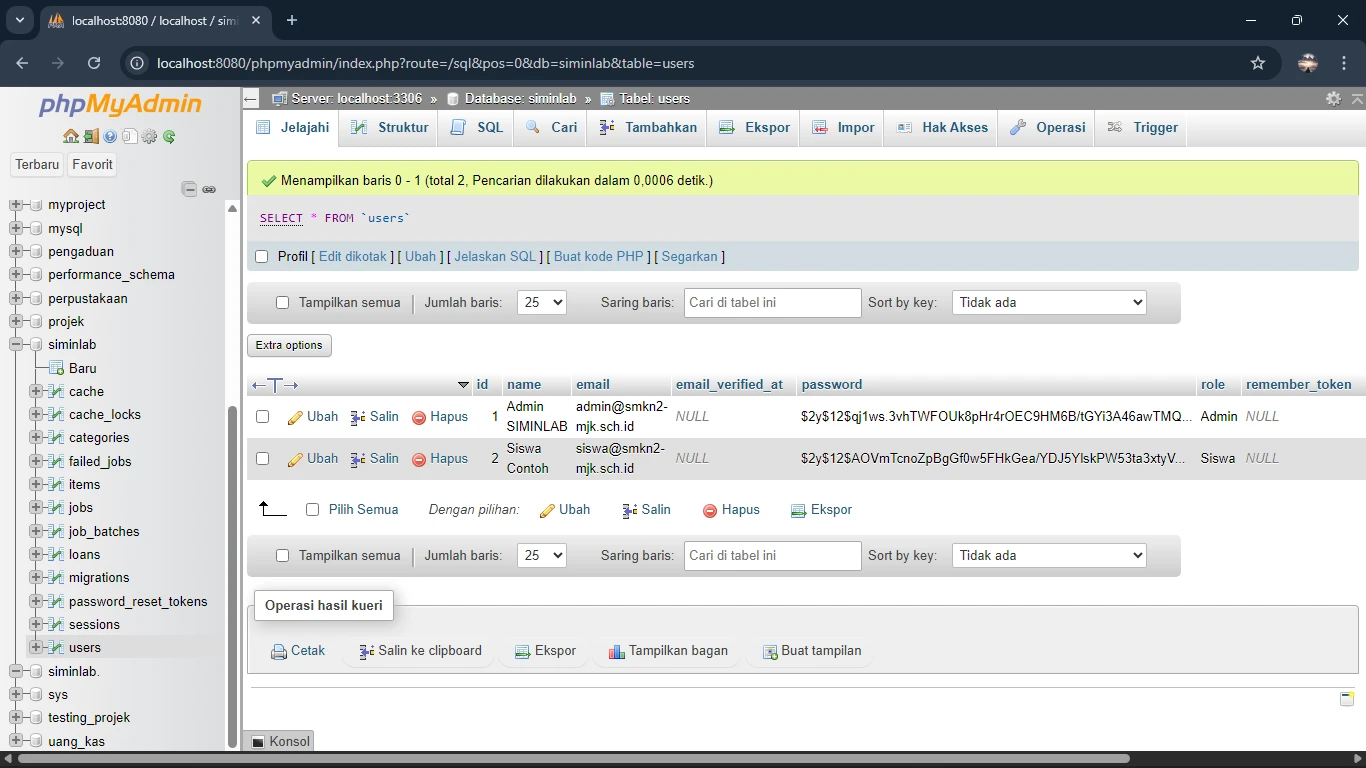Viewport: 1366px width, 768px height.
Task: Expand the perpustakaan database tree node
Action: click(16, 298)
